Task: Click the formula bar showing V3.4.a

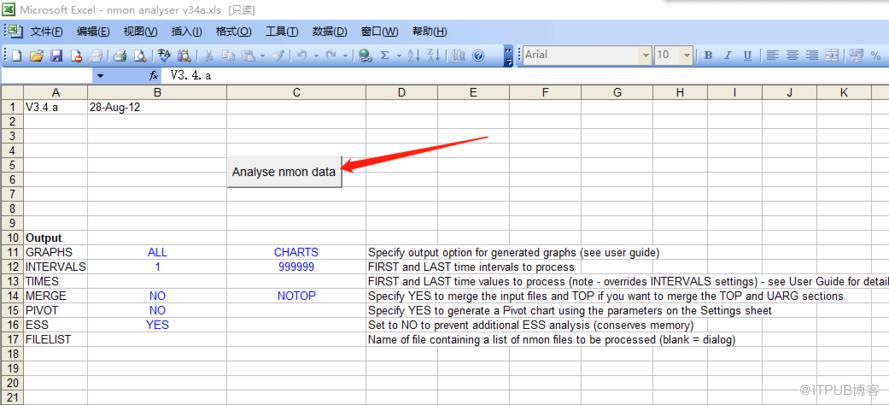Action: [x=524, y=75]
